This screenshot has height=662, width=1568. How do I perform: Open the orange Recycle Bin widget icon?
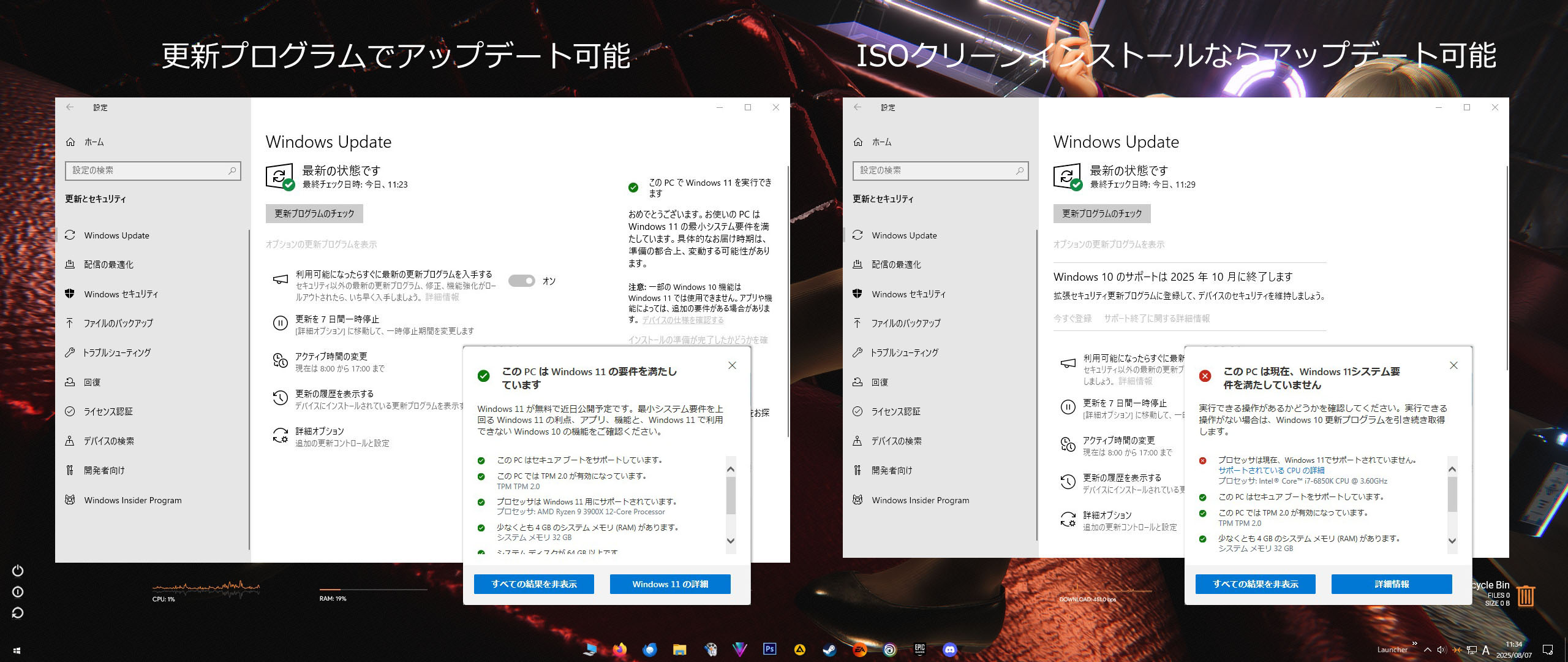tap(1526, 596)
